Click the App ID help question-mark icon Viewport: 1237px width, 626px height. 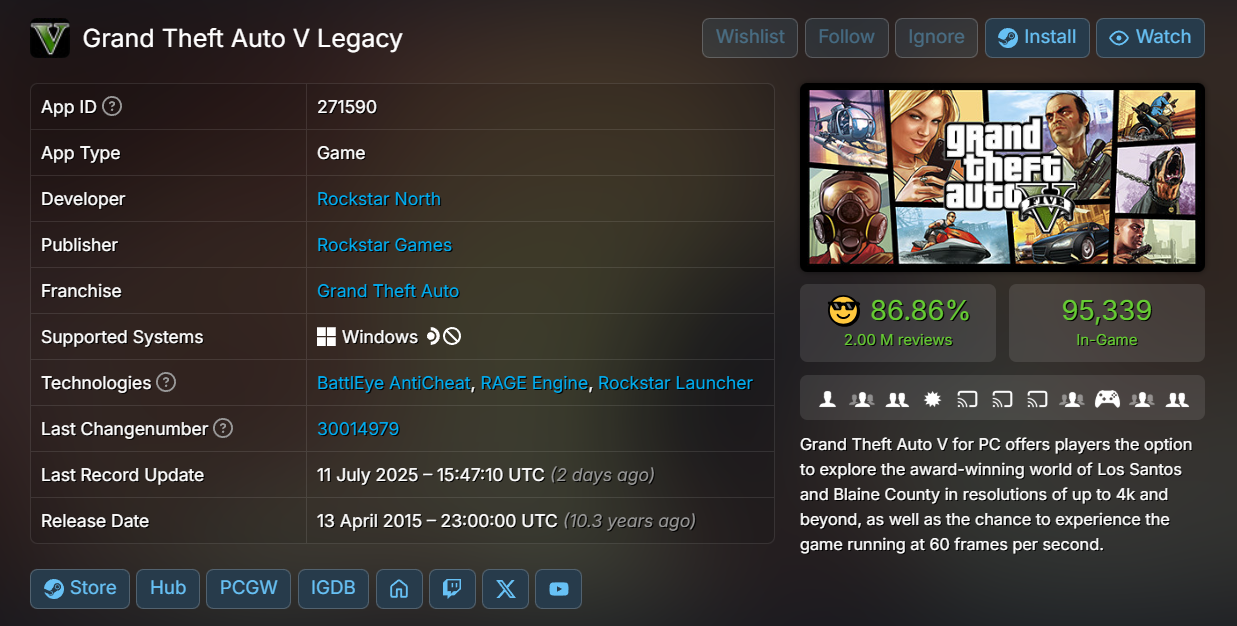(112, 106)
